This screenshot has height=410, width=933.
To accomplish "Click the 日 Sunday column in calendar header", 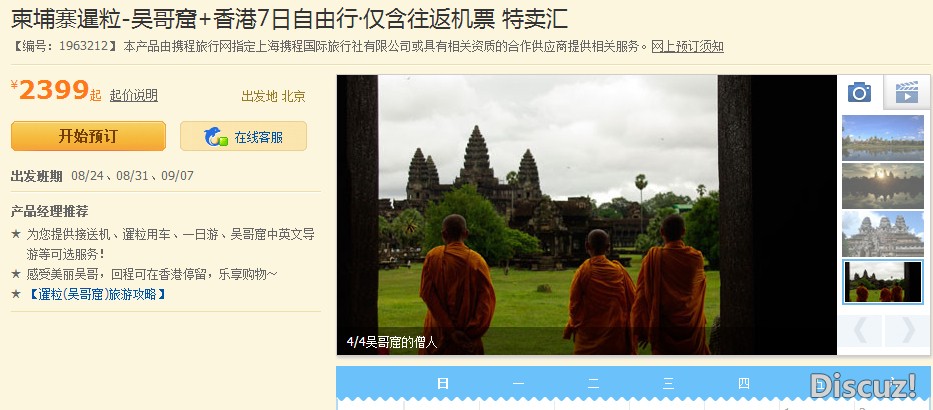I will (x=442, y=383).
